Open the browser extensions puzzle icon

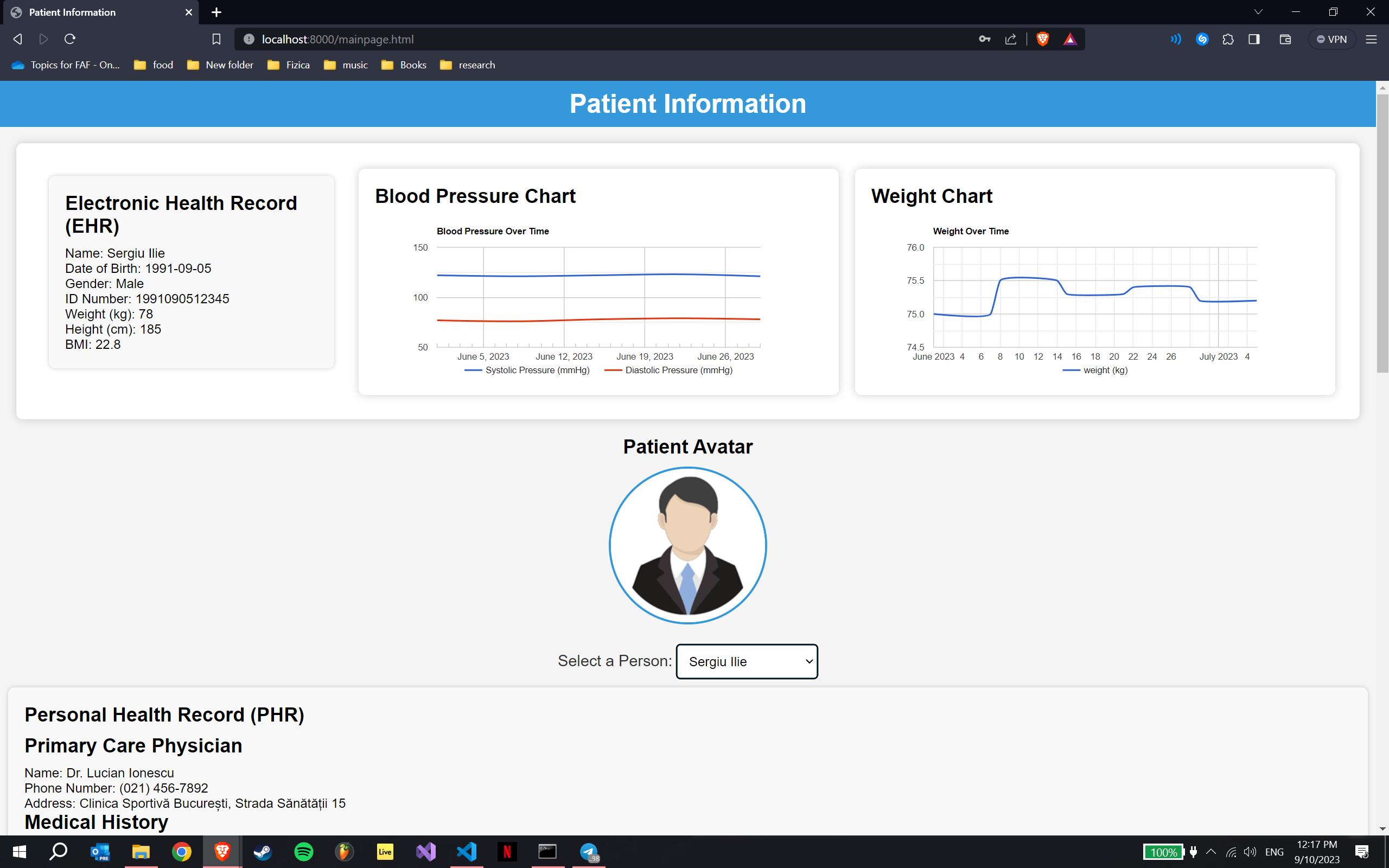coord(1228,39)
